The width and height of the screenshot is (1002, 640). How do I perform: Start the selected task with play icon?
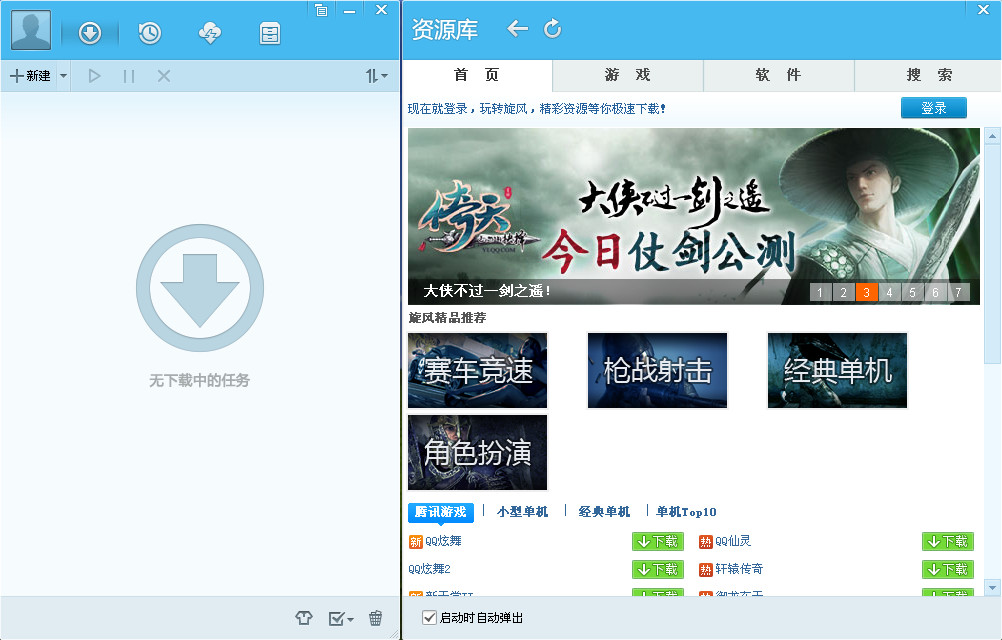(95, 76)
